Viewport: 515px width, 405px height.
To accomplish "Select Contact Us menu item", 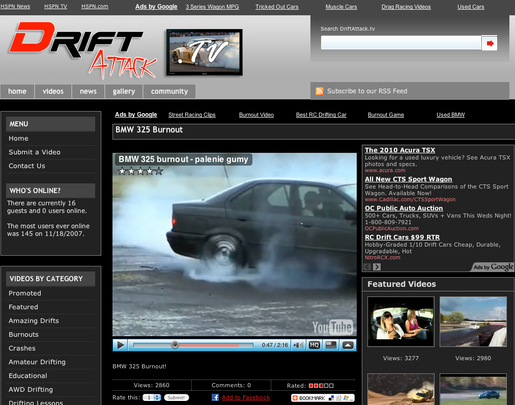I will 27,166.
